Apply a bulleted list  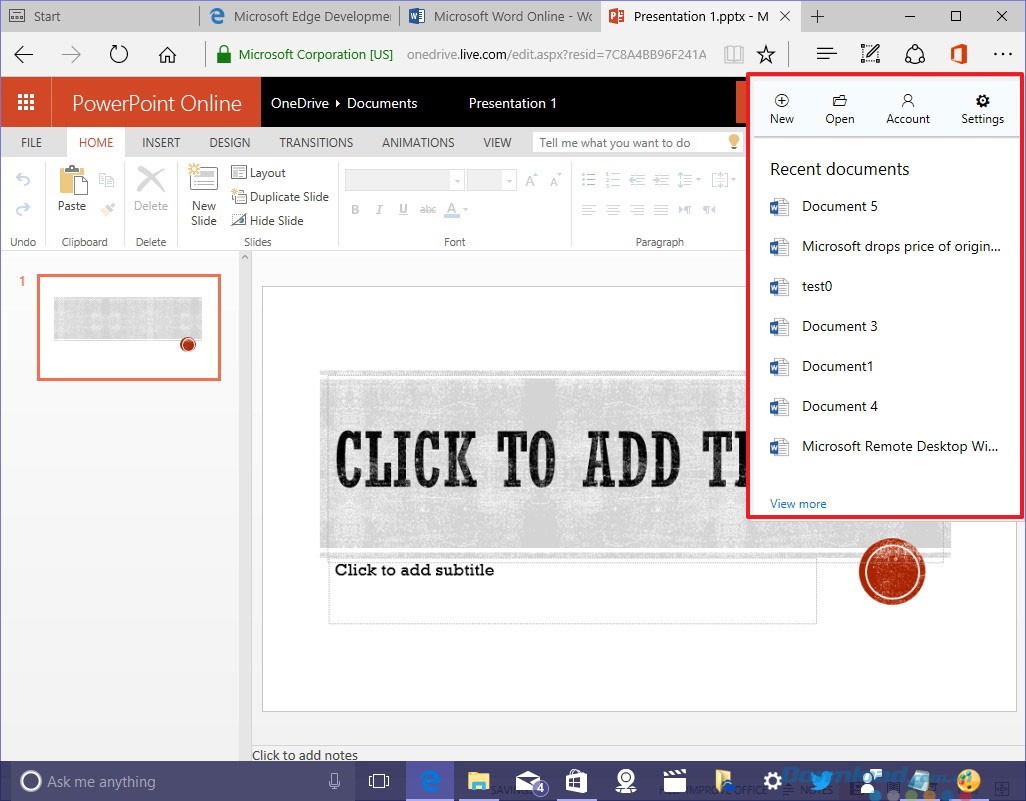pos(589,177)
